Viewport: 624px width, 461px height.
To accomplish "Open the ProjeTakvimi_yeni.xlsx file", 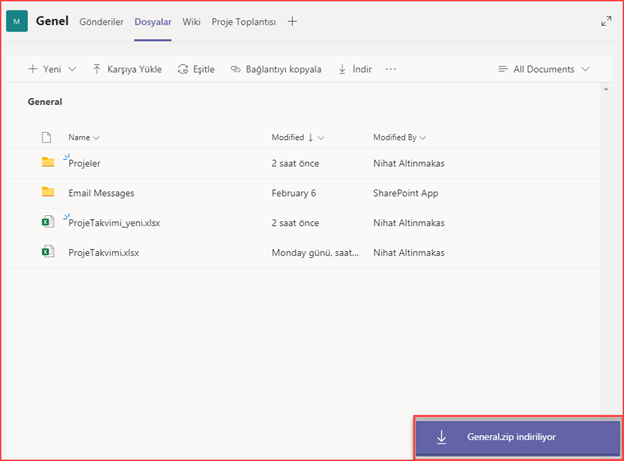I will point(114,223).
